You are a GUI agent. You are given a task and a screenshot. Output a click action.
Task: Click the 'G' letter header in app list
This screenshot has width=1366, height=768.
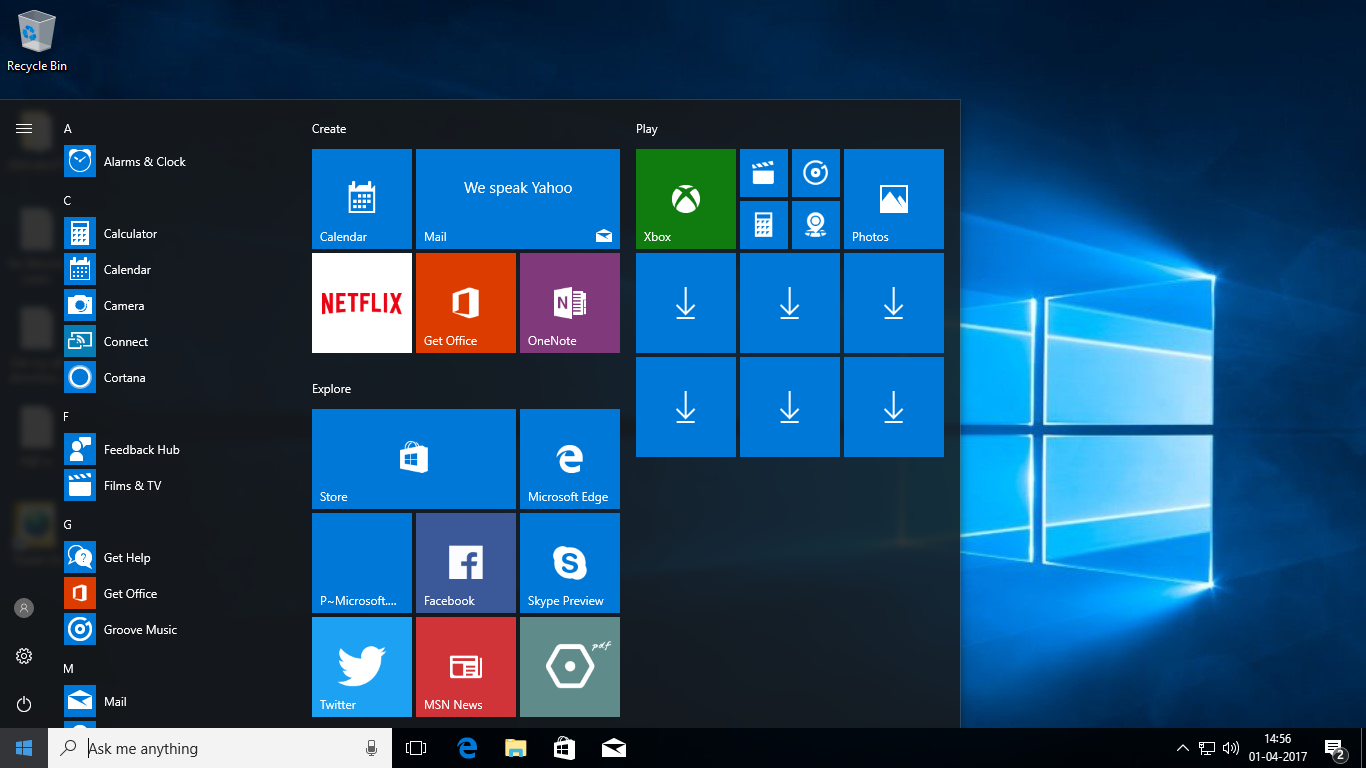click(68, 525)
